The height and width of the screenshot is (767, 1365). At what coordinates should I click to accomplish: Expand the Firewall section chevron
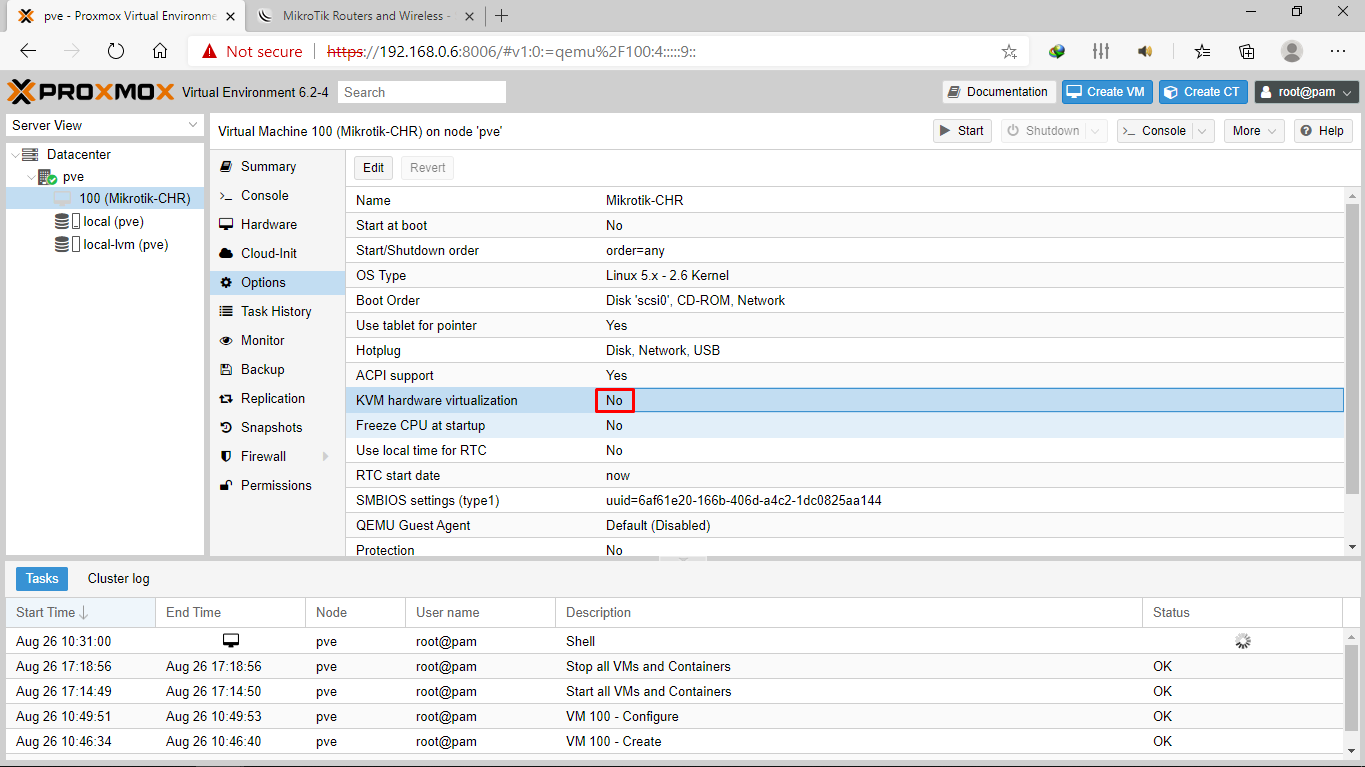(x=327, y=456)
